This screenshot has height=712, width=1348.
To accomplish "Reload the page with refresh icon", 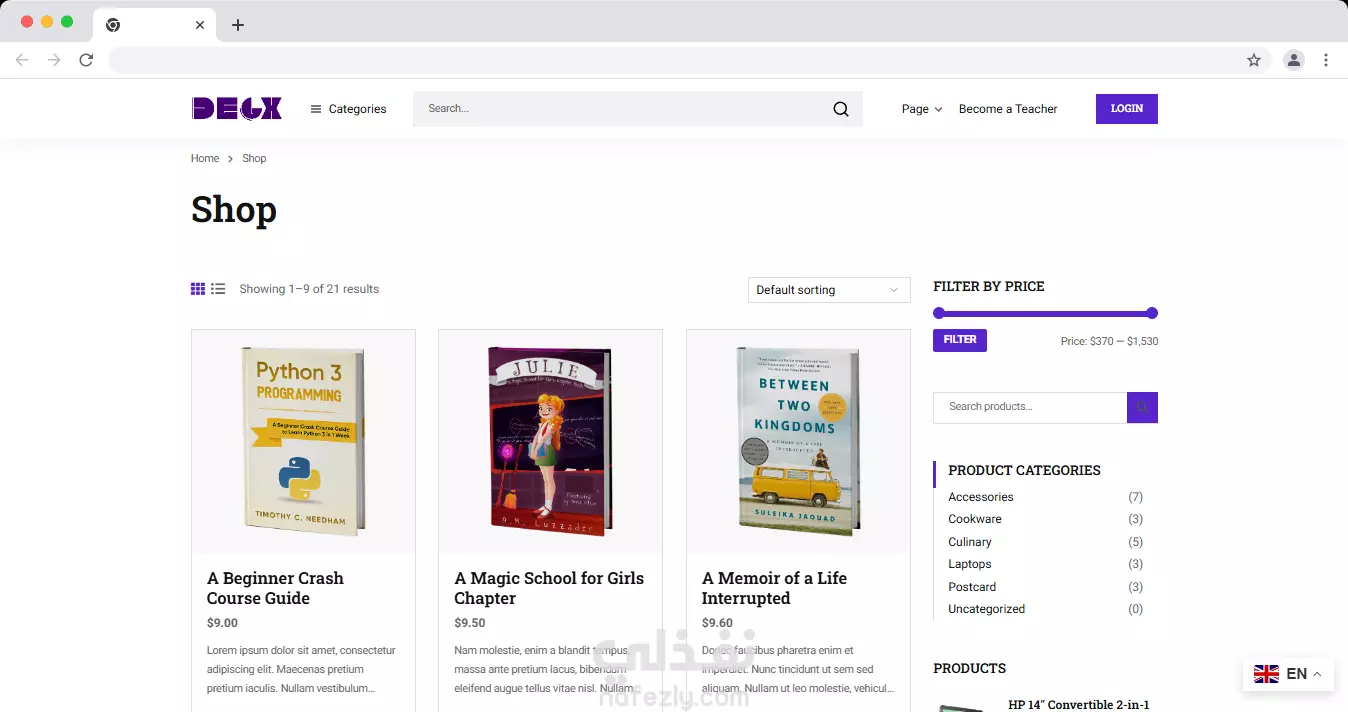I will (86, 60).
